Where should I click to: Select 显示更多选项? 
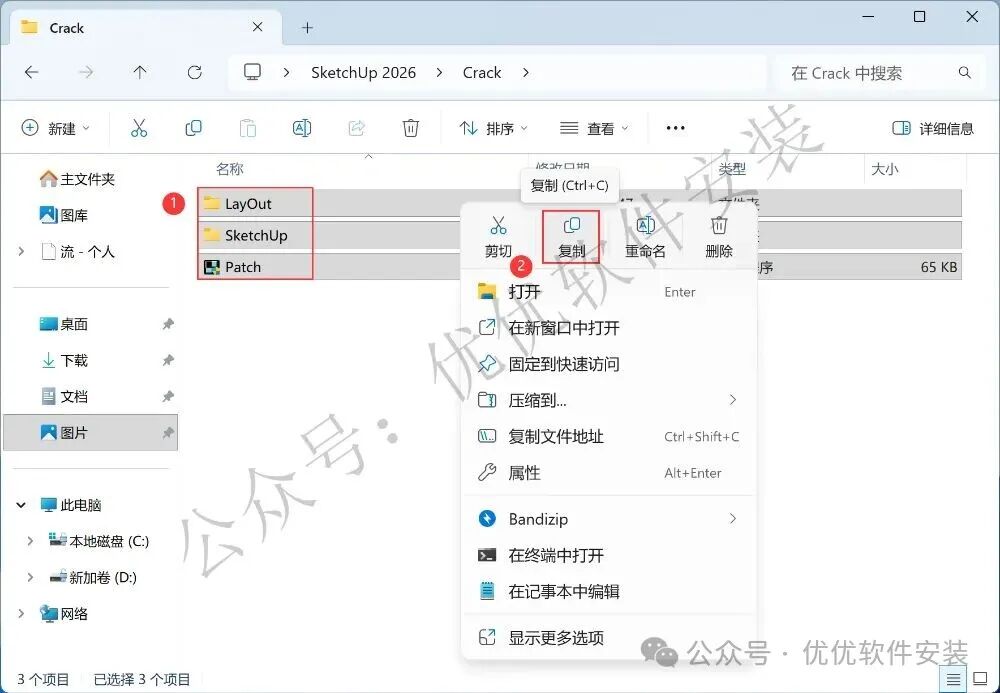608,638
